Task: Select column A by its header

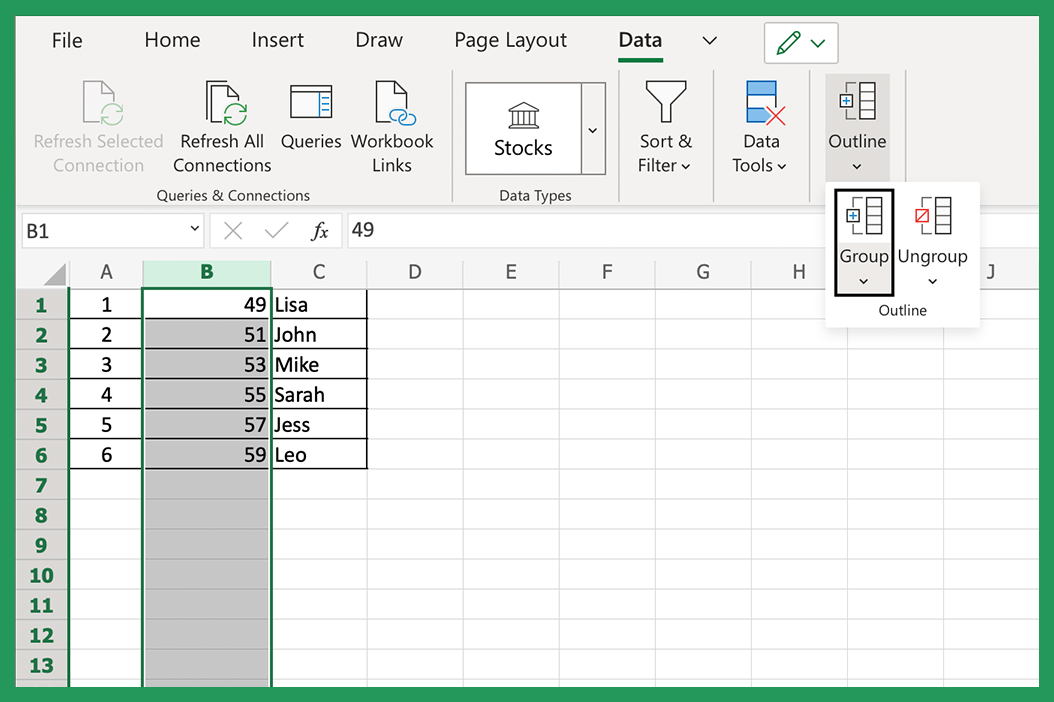Action: [105, 272]
